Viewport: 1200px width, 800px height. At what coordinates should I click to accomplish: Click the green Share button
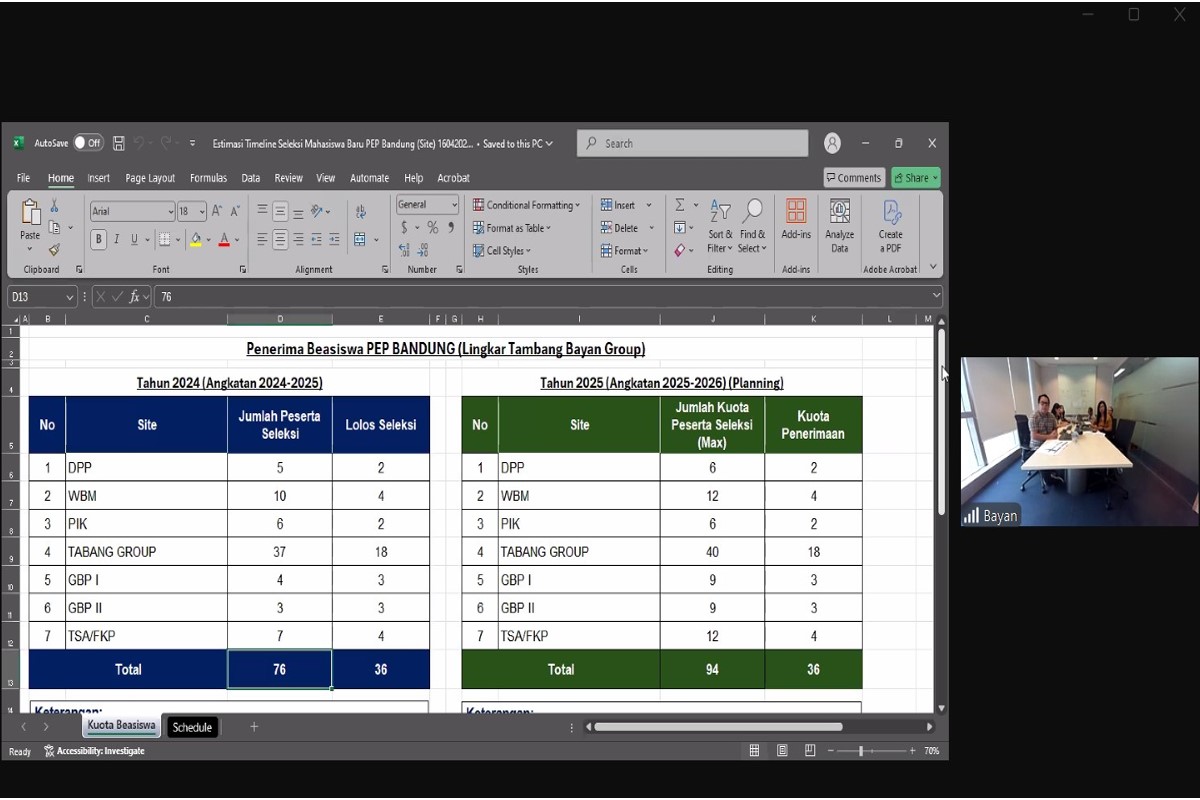tap(915, 178)
